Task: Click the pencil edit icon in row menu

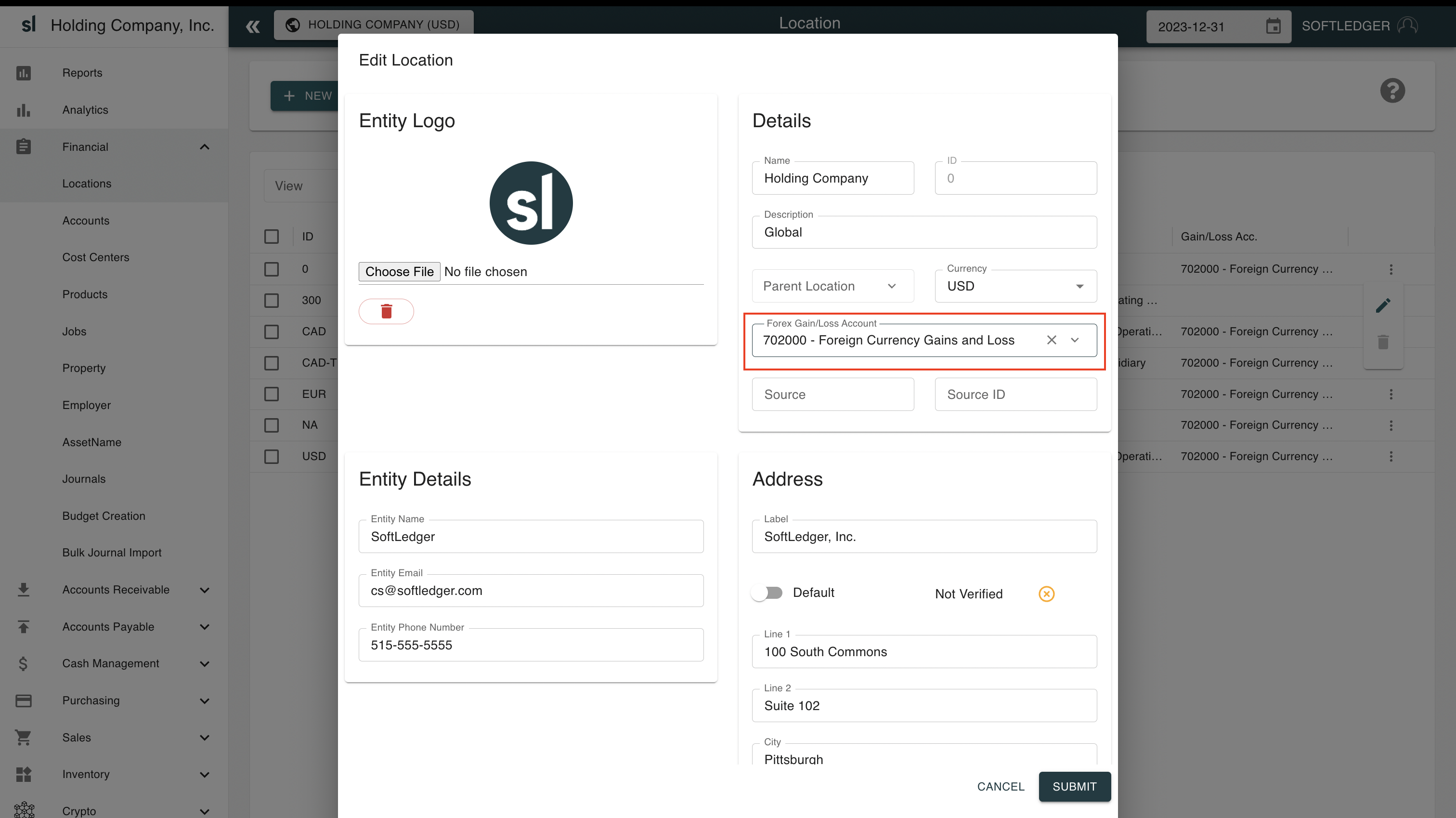Action: (1382, 305)
